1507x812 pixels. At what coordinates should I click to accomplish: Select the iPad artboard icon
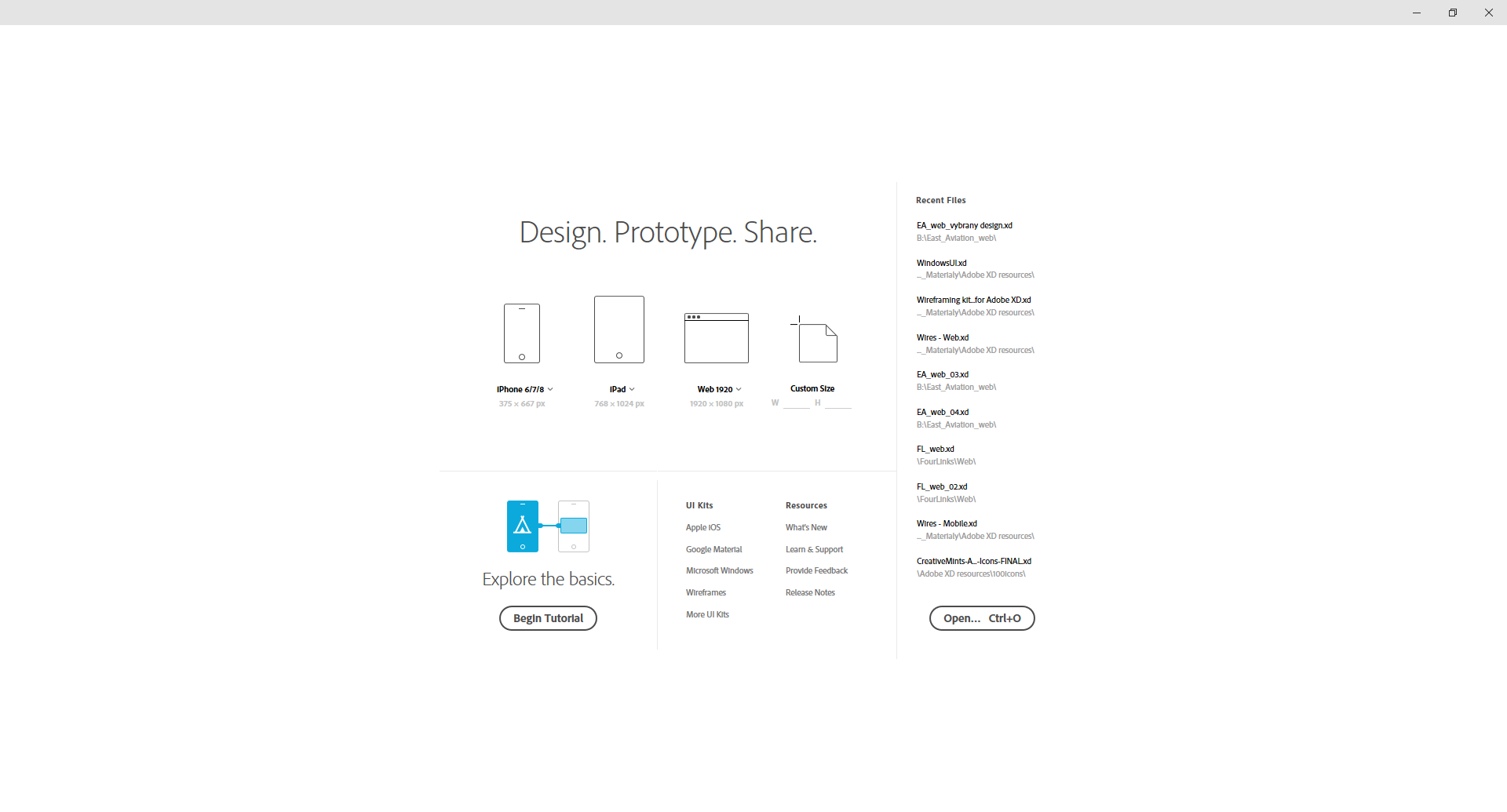coord(618,329)
